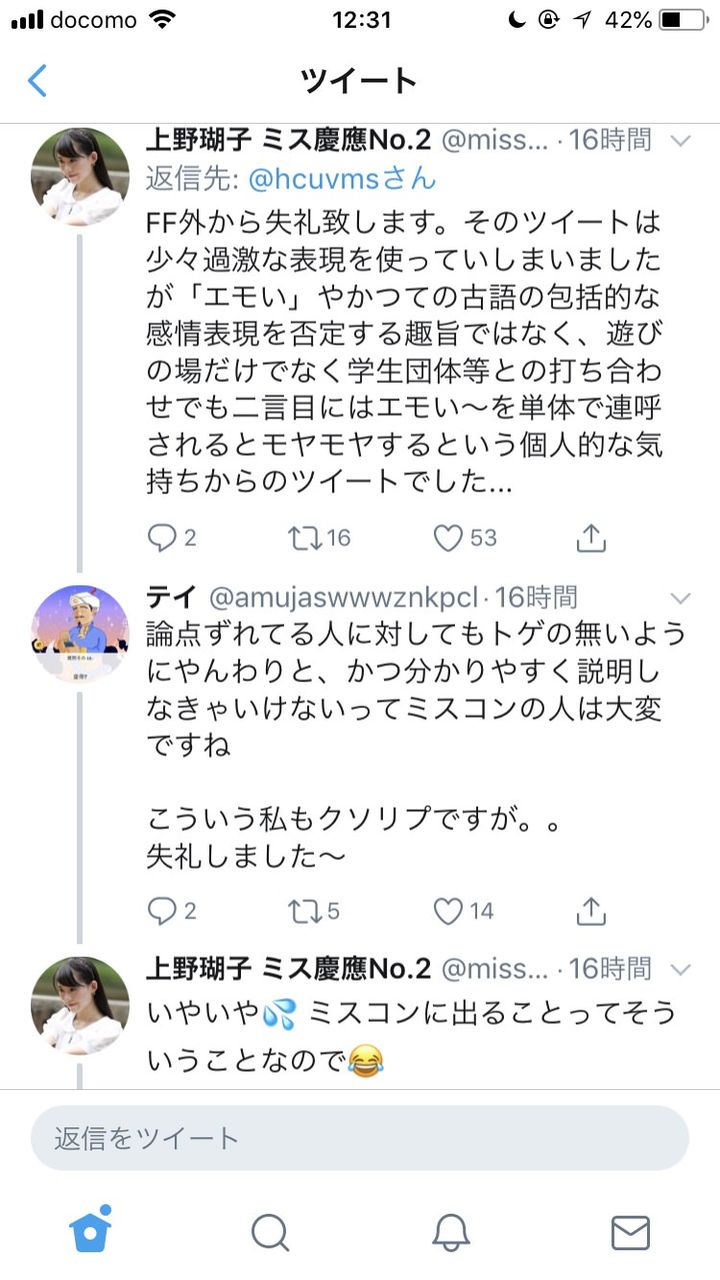Screen dimensions: 720x1280
Task: Share the first tweet by 上野瑚子
Action: tap(592, 538)
